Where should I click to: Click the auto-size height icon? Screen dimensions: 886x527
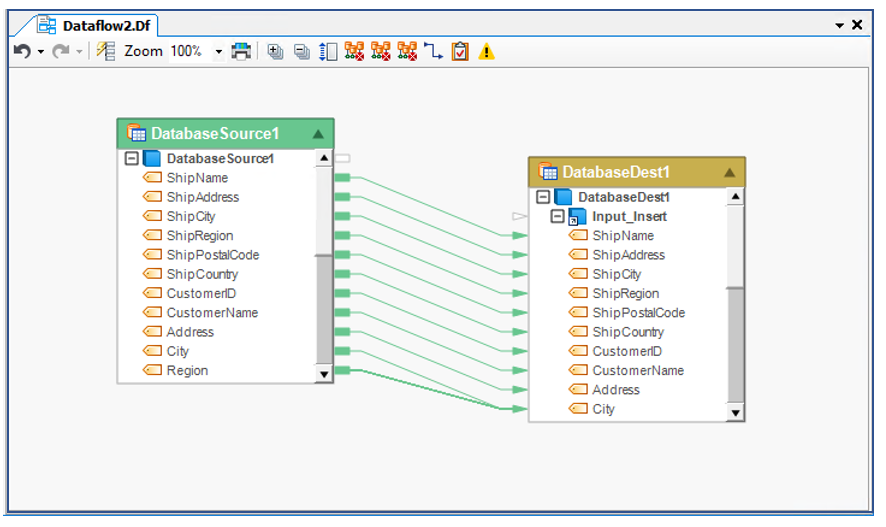[x=327, y=51]
